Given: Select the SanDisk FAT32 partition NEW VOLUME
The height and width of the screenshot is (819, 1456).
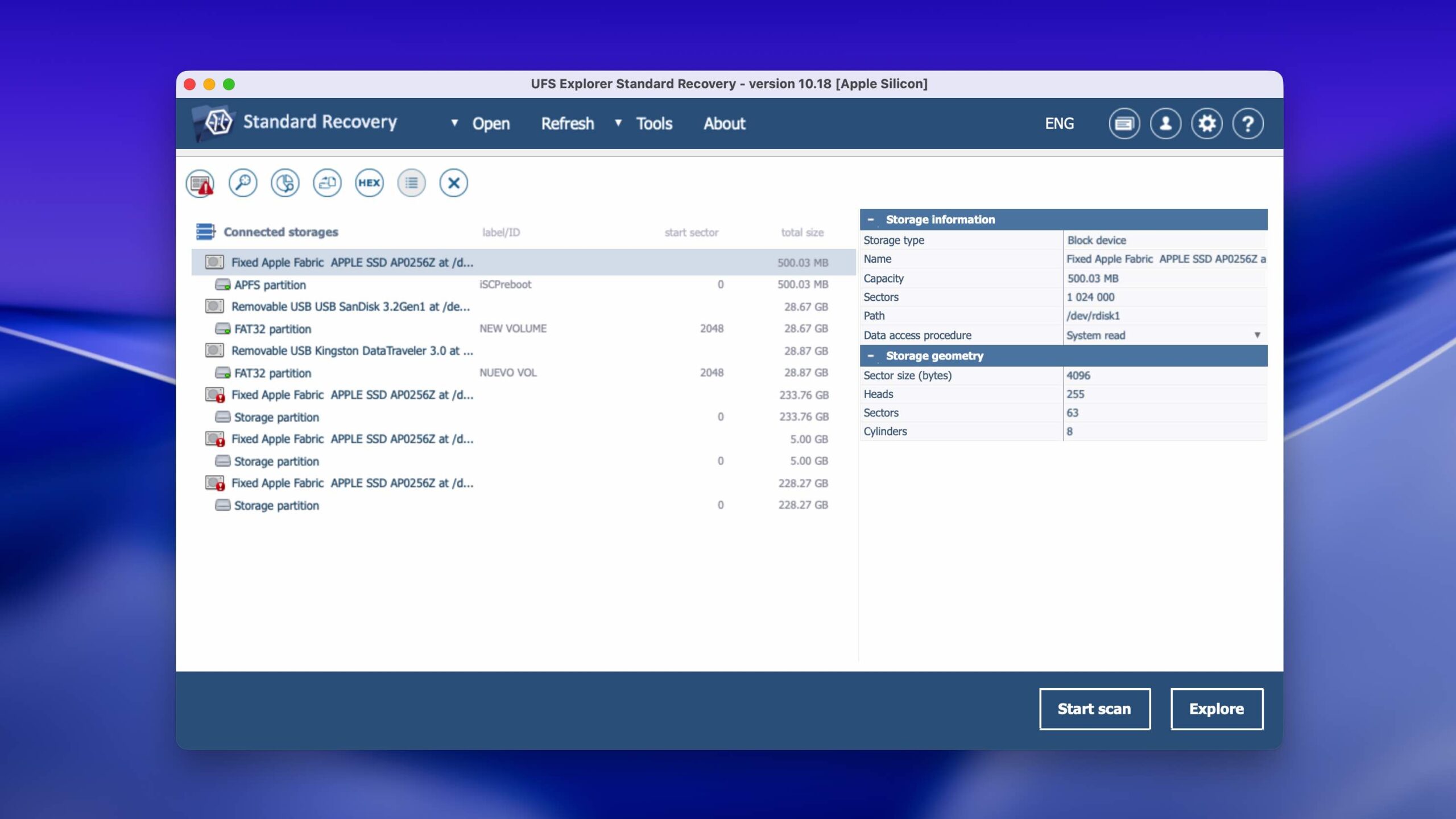Looking at the screenshot, I should [273, 329].
